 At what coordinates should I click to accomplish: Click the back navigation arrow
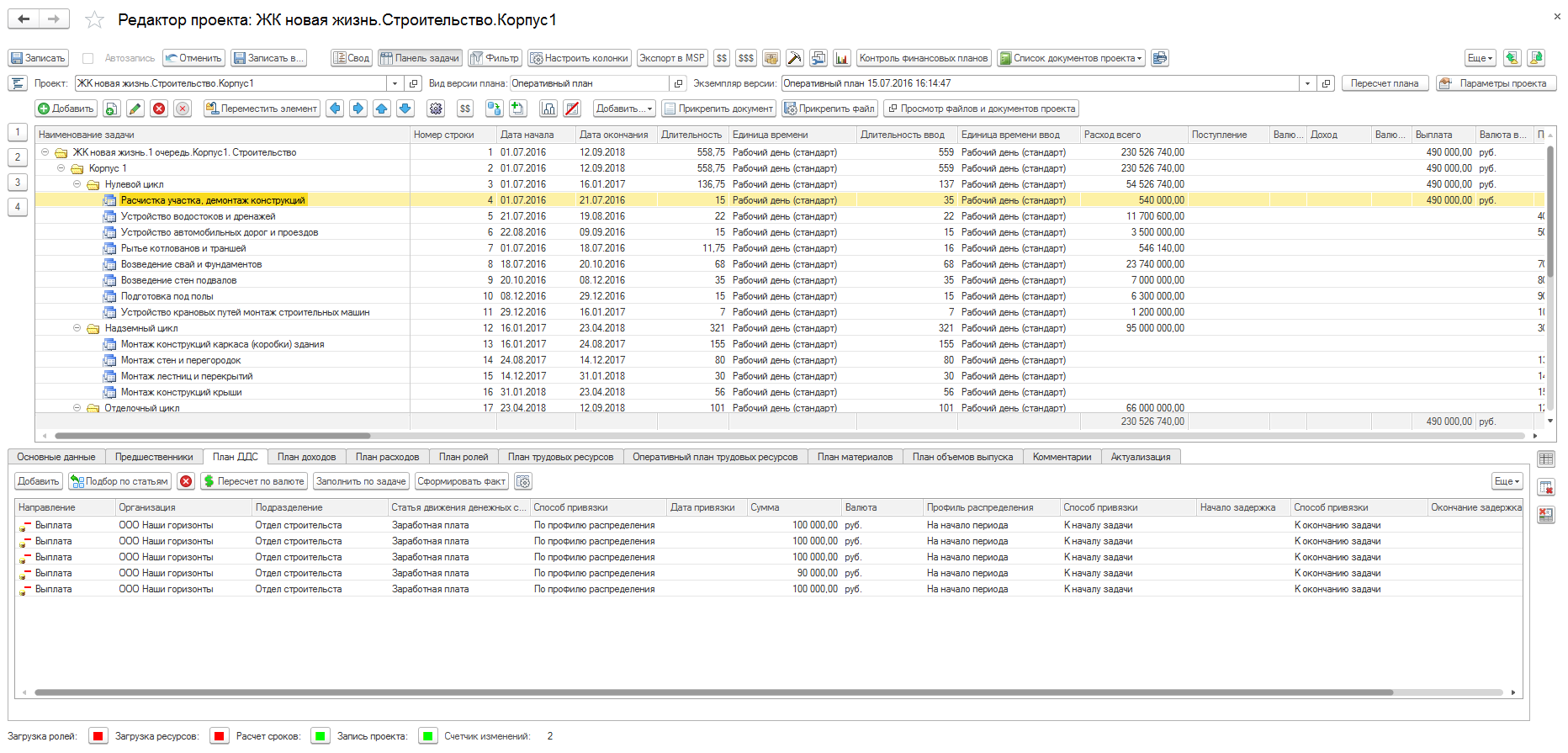(24, 19)
